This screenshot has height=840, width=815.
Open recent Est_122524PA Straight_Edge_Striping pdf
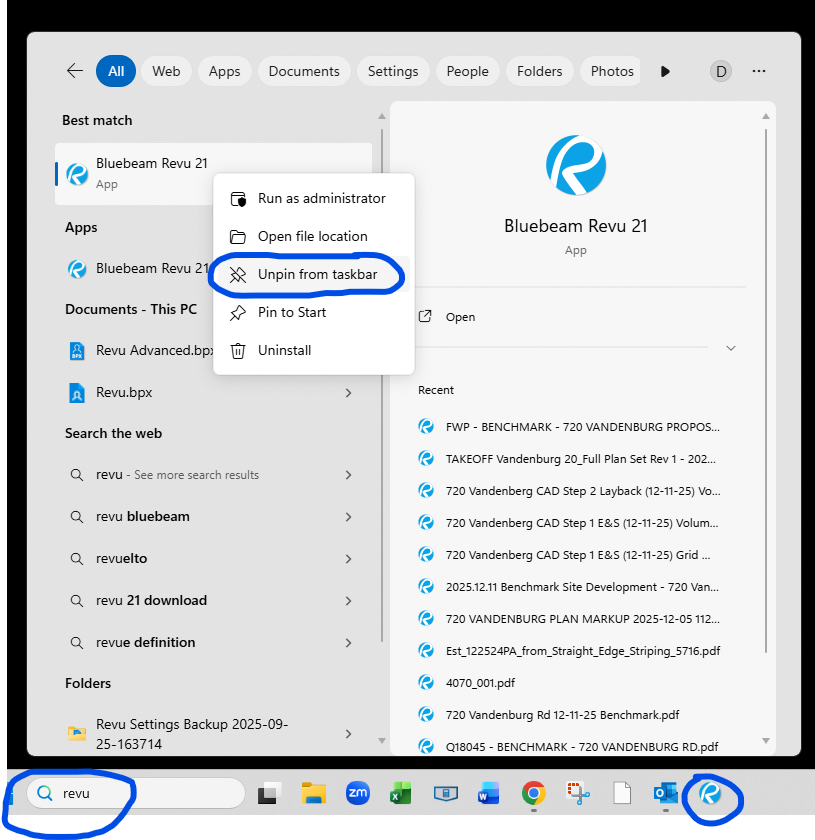[x=569, y=651]
